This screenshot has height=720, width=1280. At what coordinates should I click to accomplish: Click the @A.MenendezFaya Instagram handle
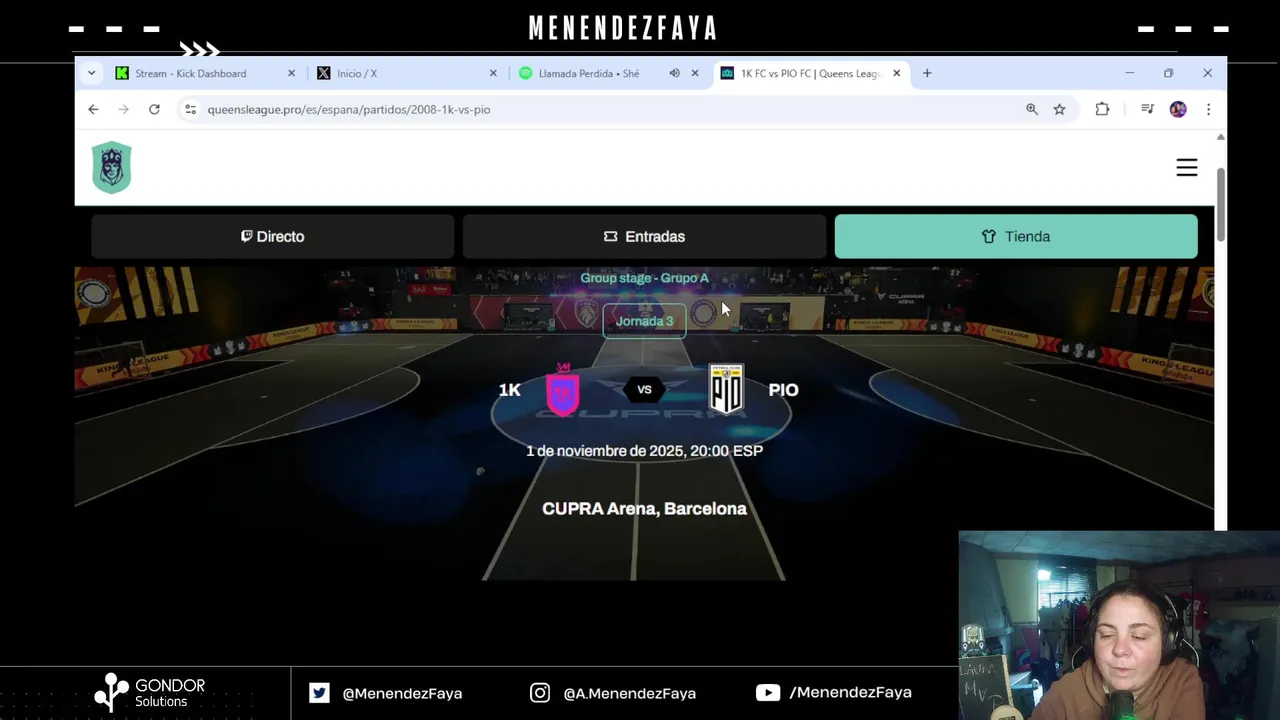[629, 693]
